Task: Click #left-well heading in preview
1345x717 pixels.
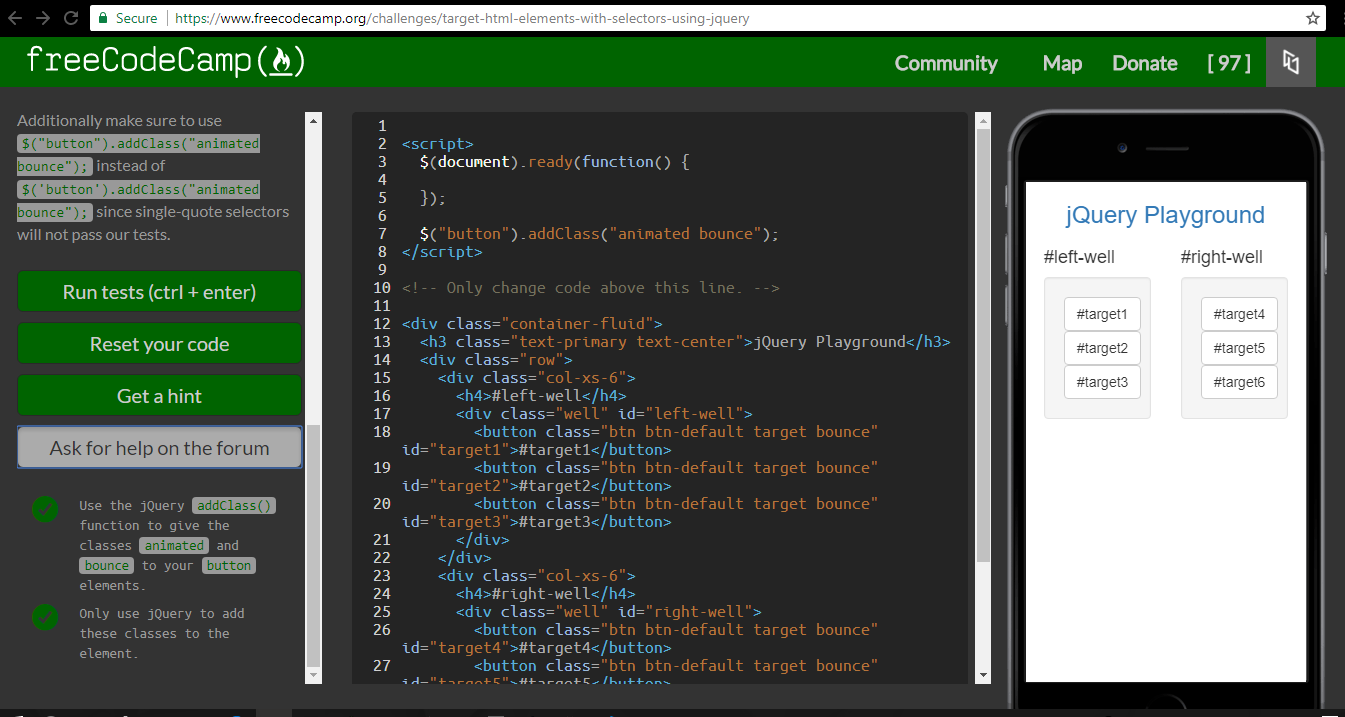Action: point(1079,257)
